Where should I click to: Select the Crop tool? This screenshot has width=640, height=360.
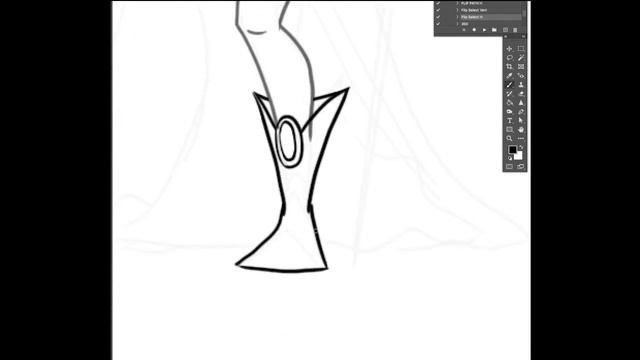tap(509, 67)
